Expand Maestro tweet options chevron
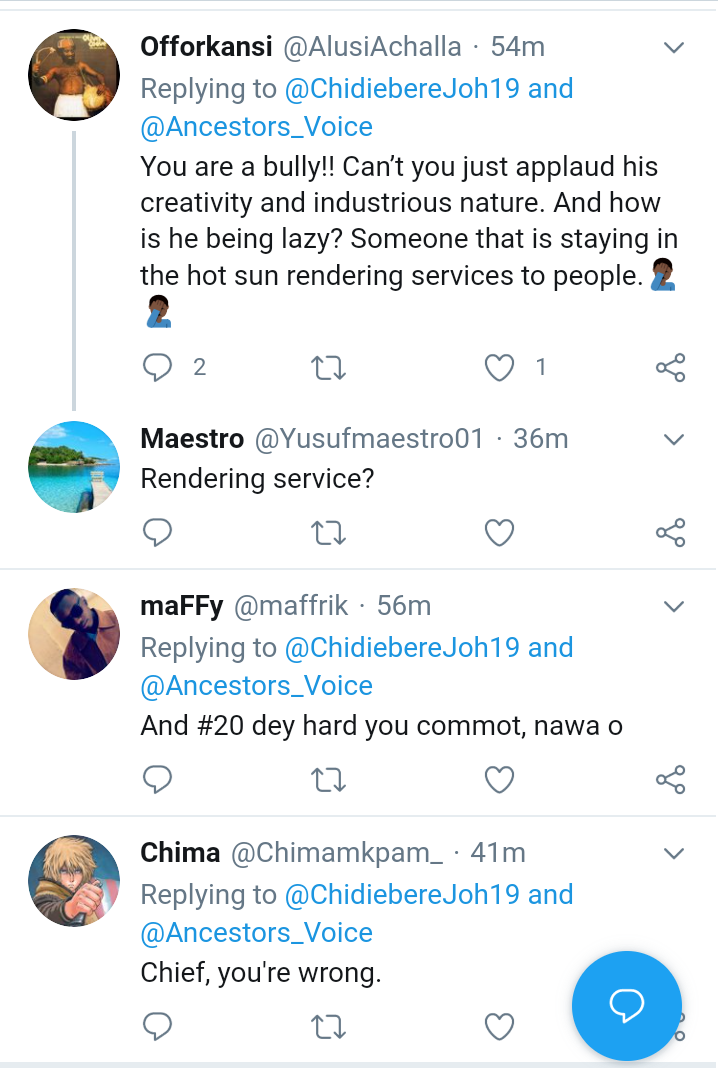The image size is (718, 1068). [674, 439]
